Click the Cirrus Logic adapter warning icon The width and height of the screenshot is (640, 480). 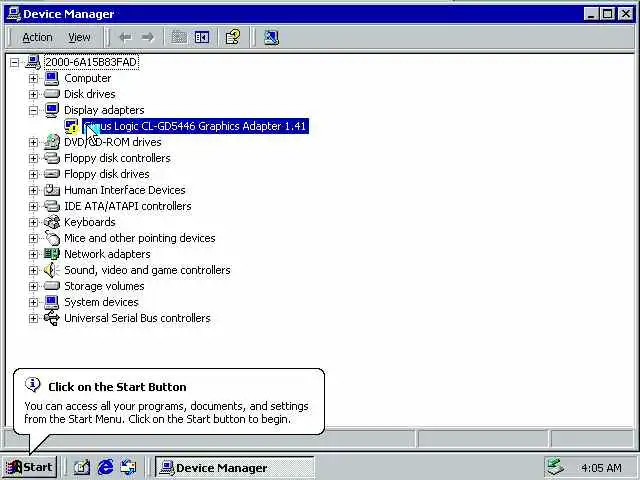point(71,126)
